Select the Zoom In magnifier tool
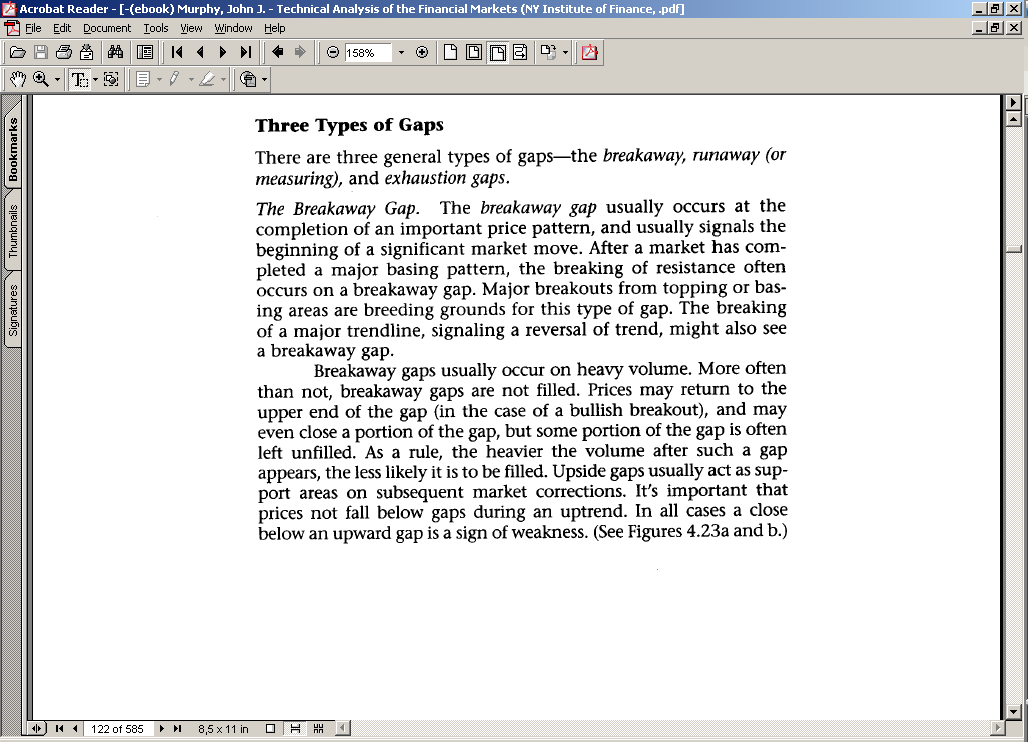Viewport: 1028px width, 742px height. pos(41,79)
